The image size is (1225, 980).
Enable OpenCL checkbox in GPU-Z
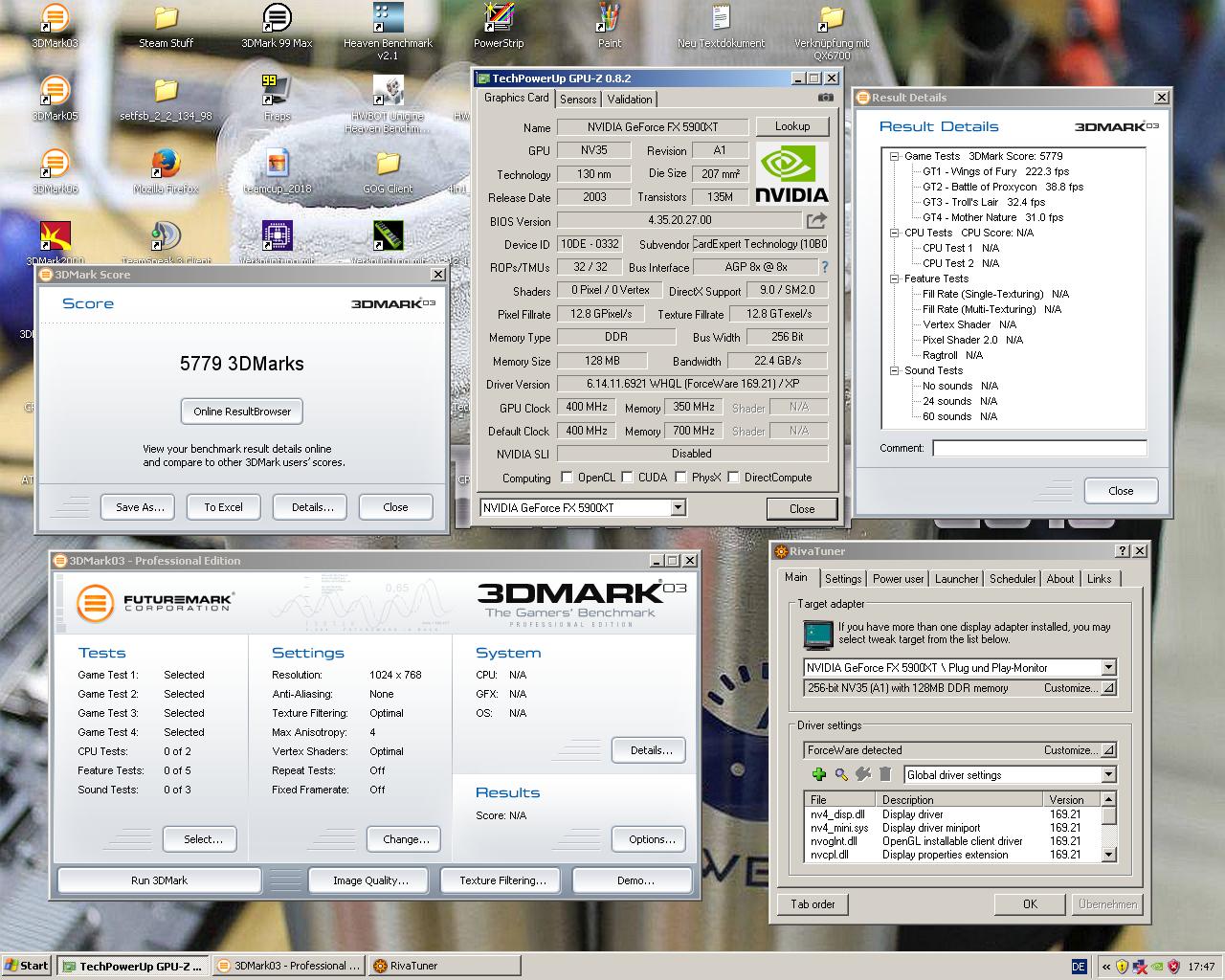(567, 477)
